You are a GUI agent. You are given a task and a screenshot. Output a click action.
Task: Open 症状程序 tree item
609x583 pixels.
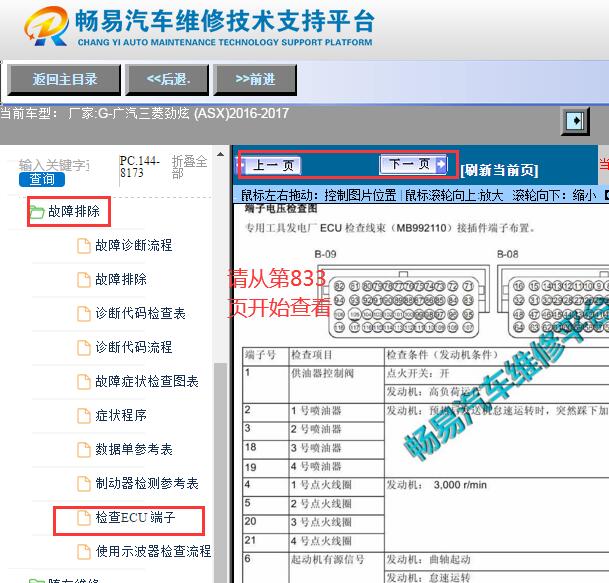click(x=121, y=416)
